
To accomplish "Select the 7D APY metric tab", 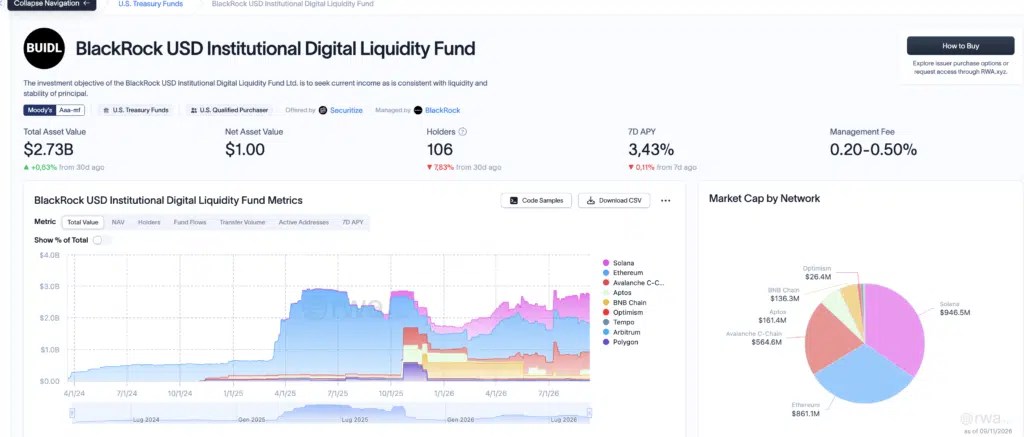I will coord(353,222).
